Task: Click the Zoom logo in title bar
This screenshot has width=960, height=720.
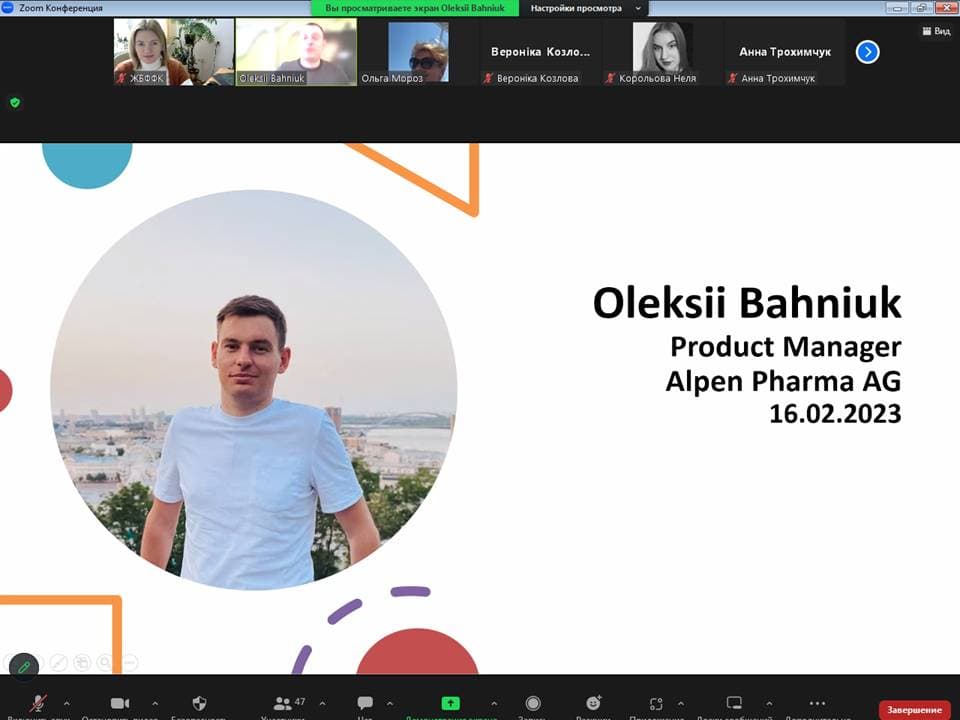Action: tap(7, 7)
